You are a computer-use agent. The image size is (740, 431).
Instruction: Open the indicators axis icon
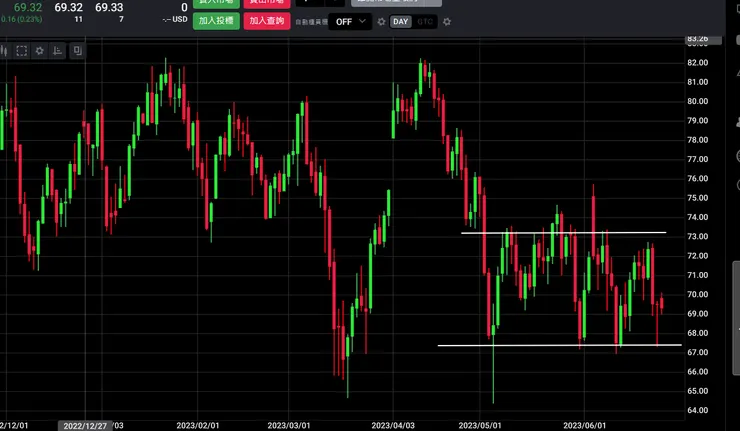point(58,51)
